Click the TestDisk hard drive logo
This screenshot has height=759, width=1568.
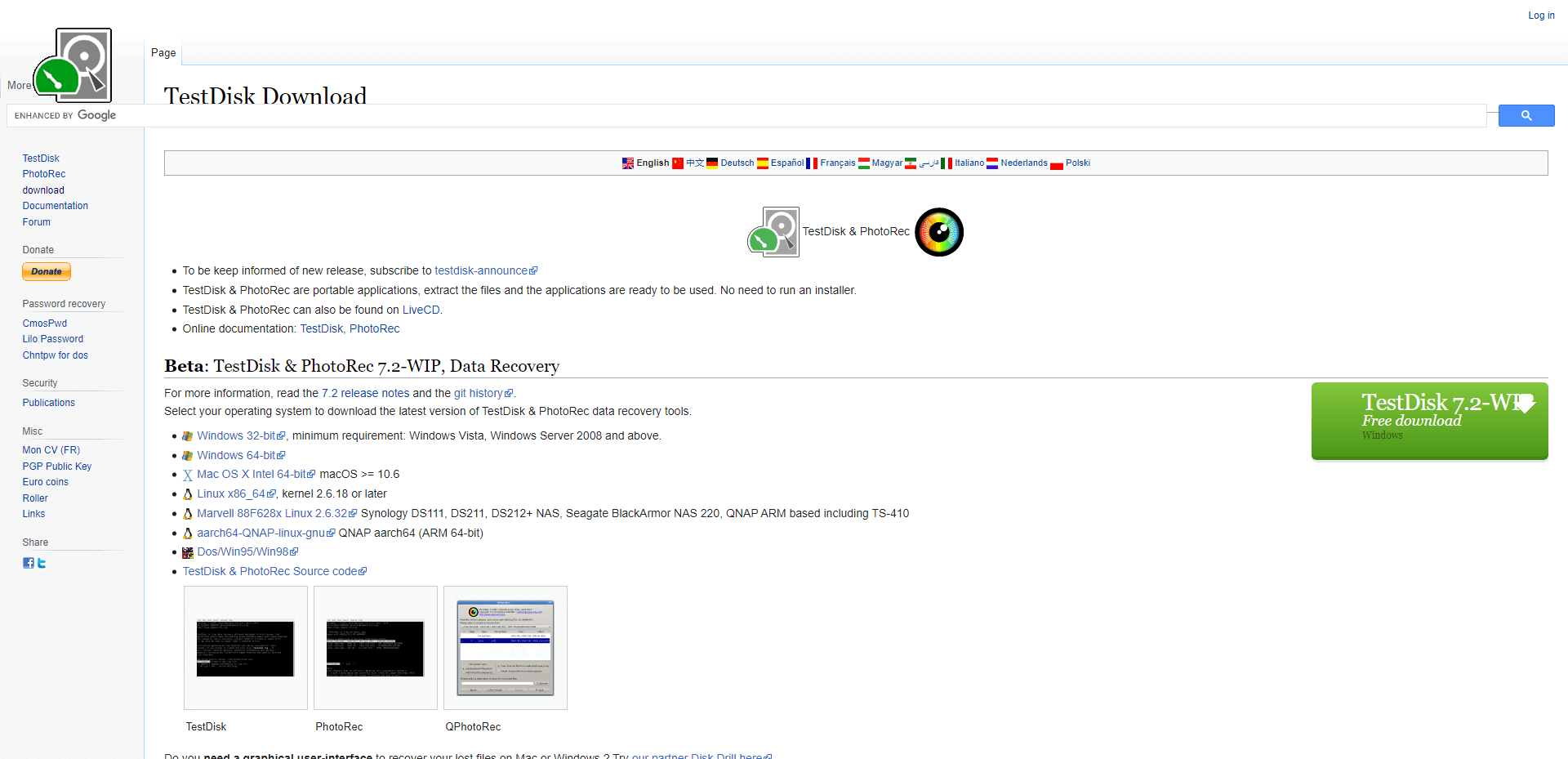773,231
